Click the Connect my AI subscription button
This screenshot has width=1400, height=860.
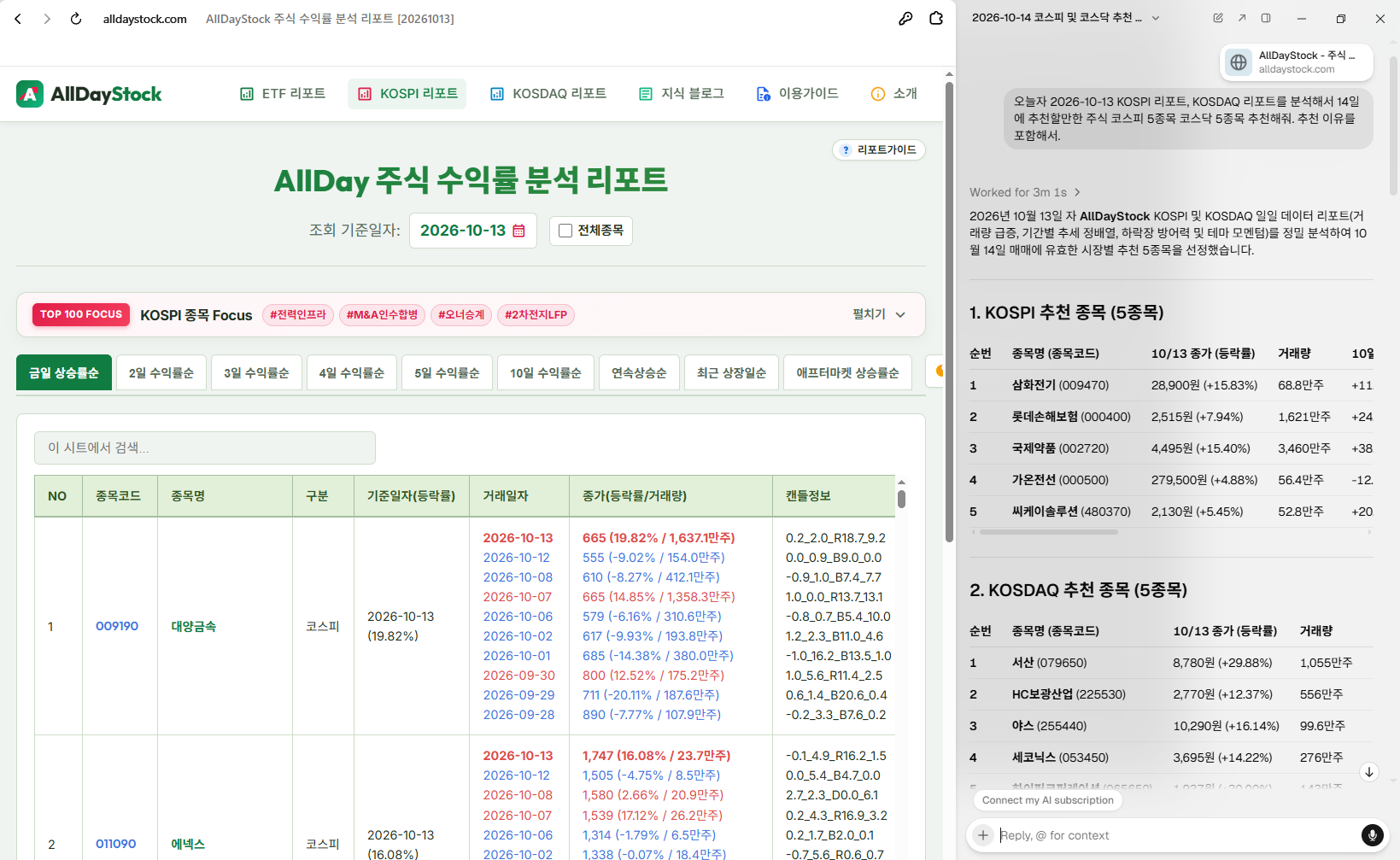click(x=1048, y=800)
